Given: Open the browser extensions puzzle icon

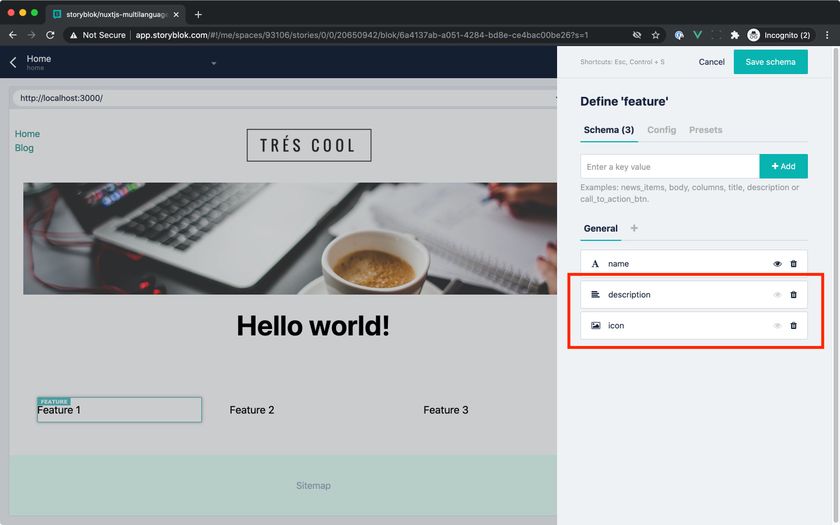Looking at the screenshot, I should (734, 35).
